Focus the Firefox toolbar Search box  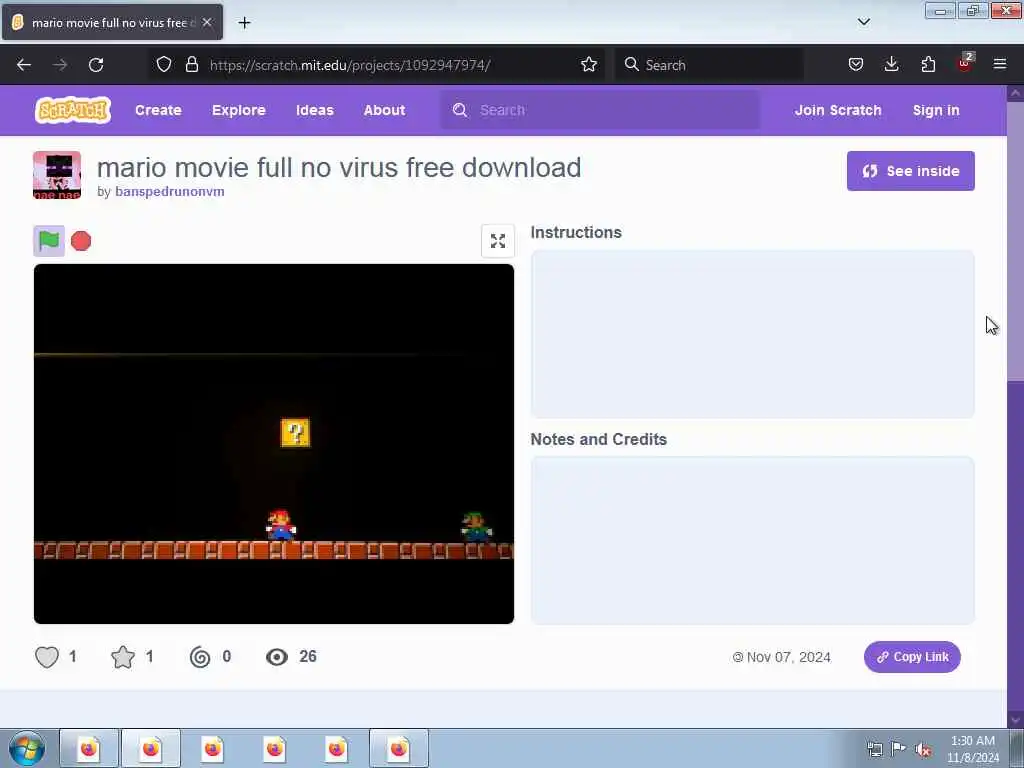[x=709, y=65]
